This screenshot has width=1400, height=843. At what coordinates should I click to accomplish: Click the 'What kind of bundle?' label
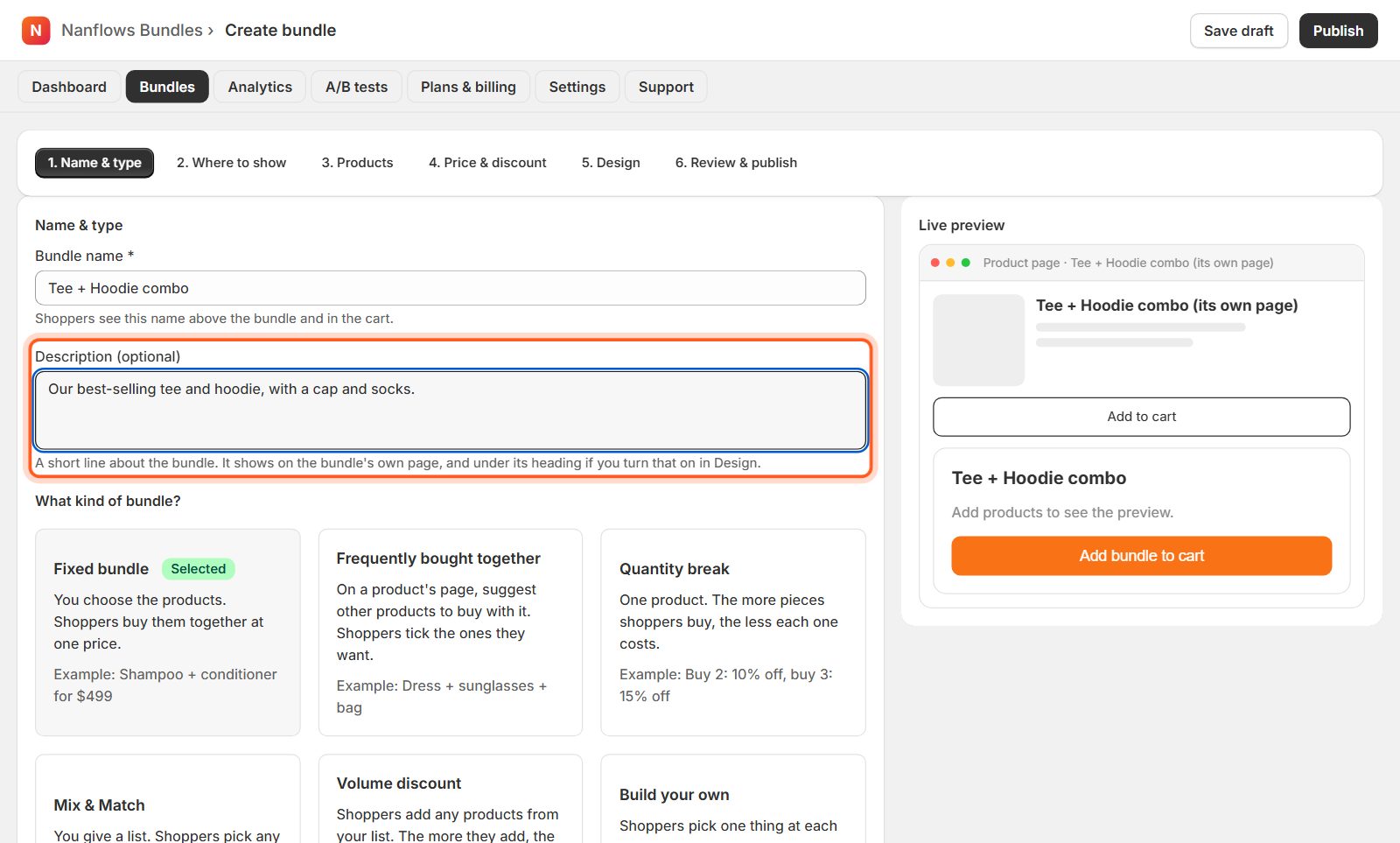pos(108,501)
